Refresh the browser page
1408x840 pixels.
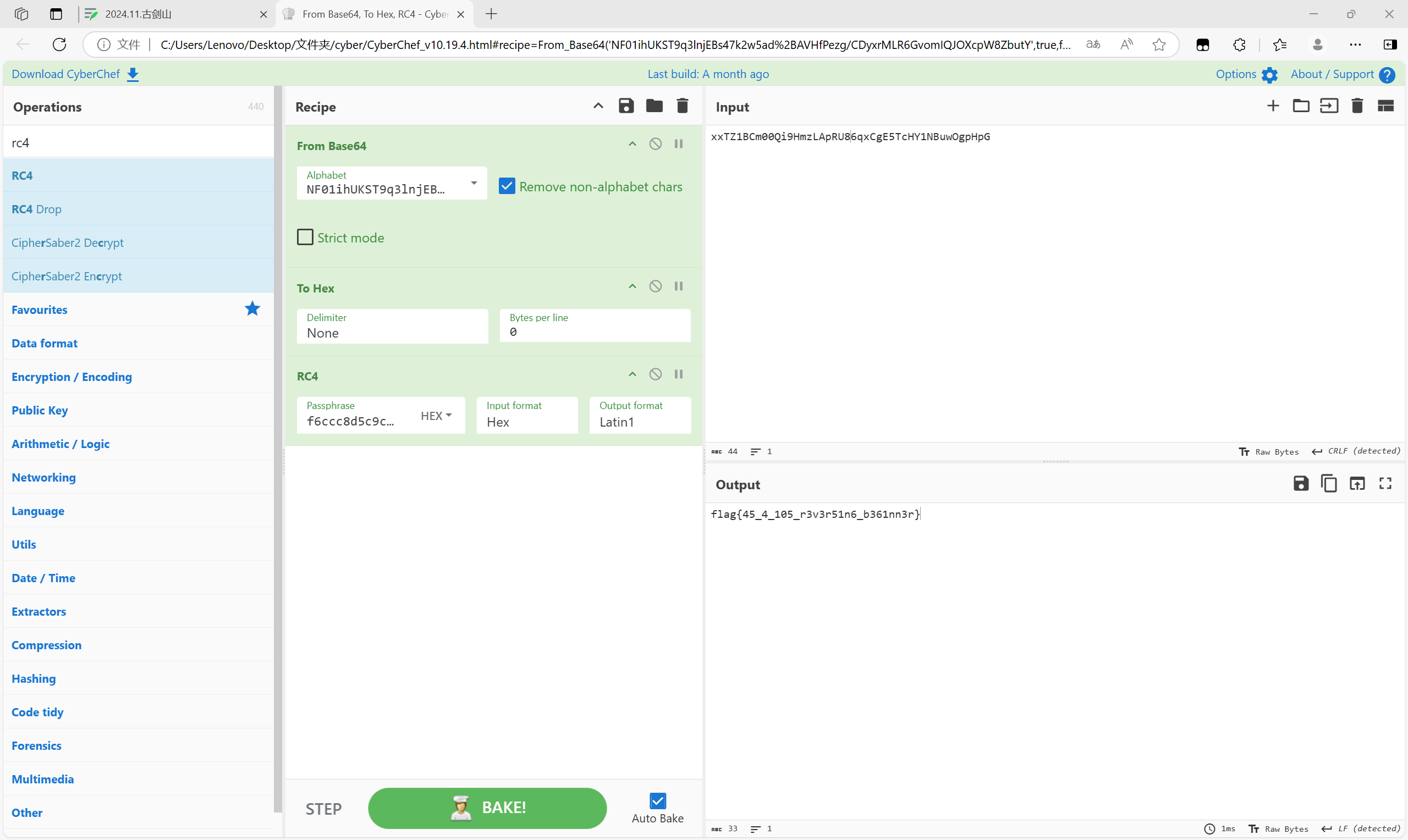coord(59,44)
